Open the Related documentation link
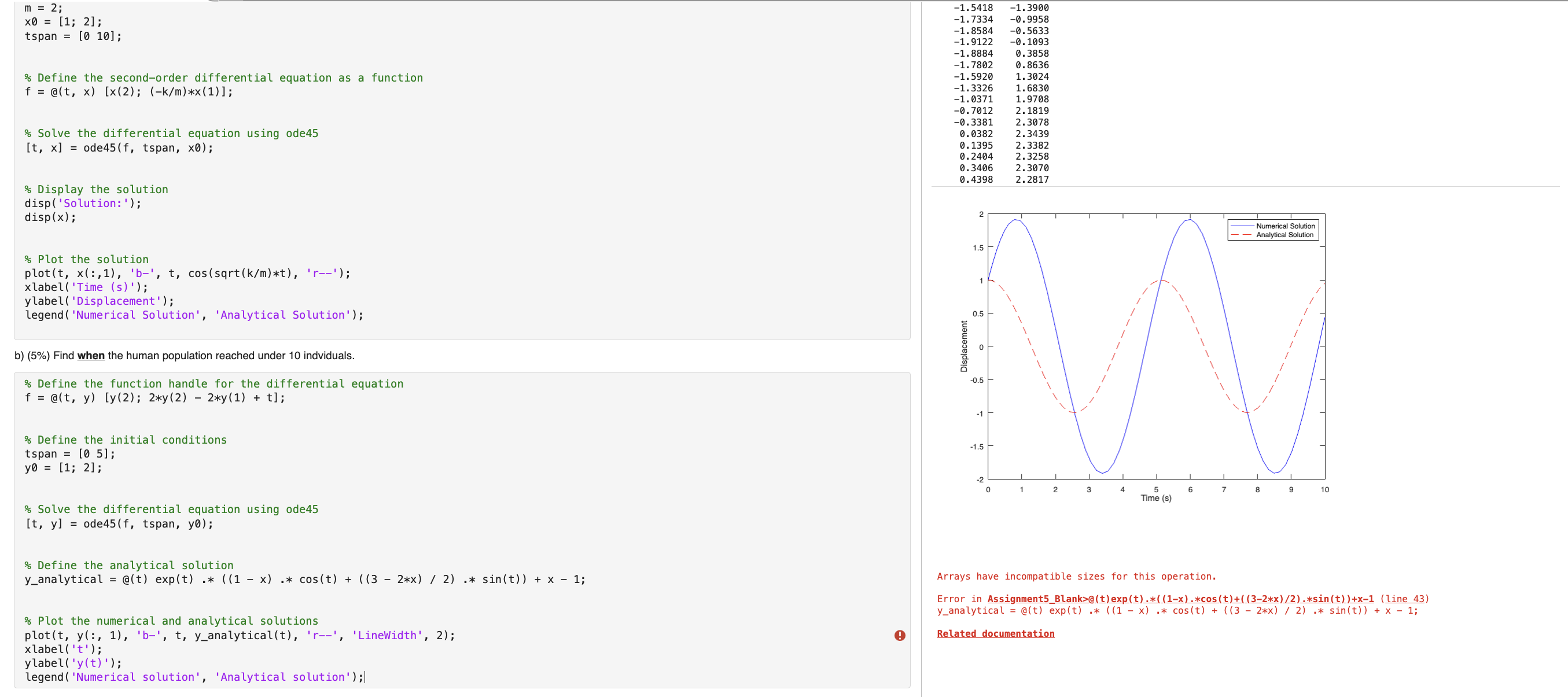Viewport: 1568px width, 697px height. (995, 634)
